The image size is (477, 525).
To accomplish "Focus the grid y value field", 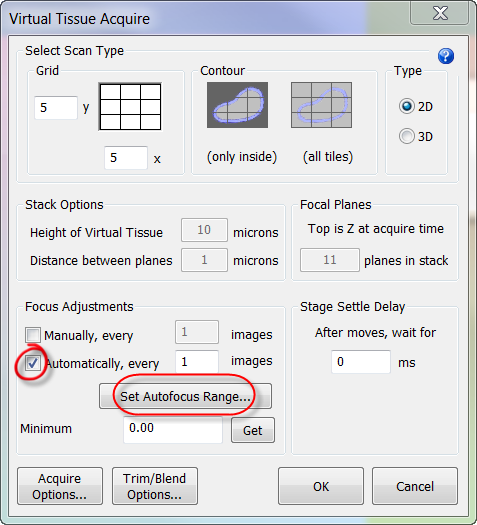I will [x=56, y=108].
